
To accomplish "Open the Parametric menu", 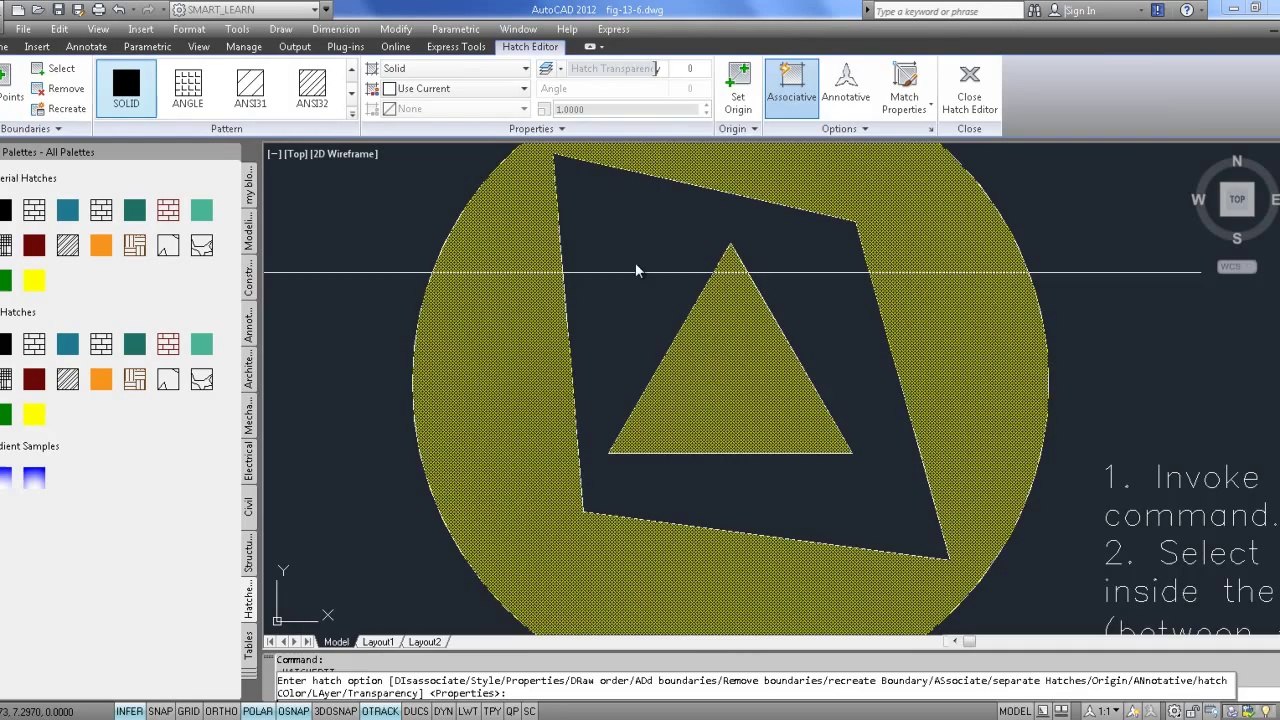I will click(x=455, y=29).
